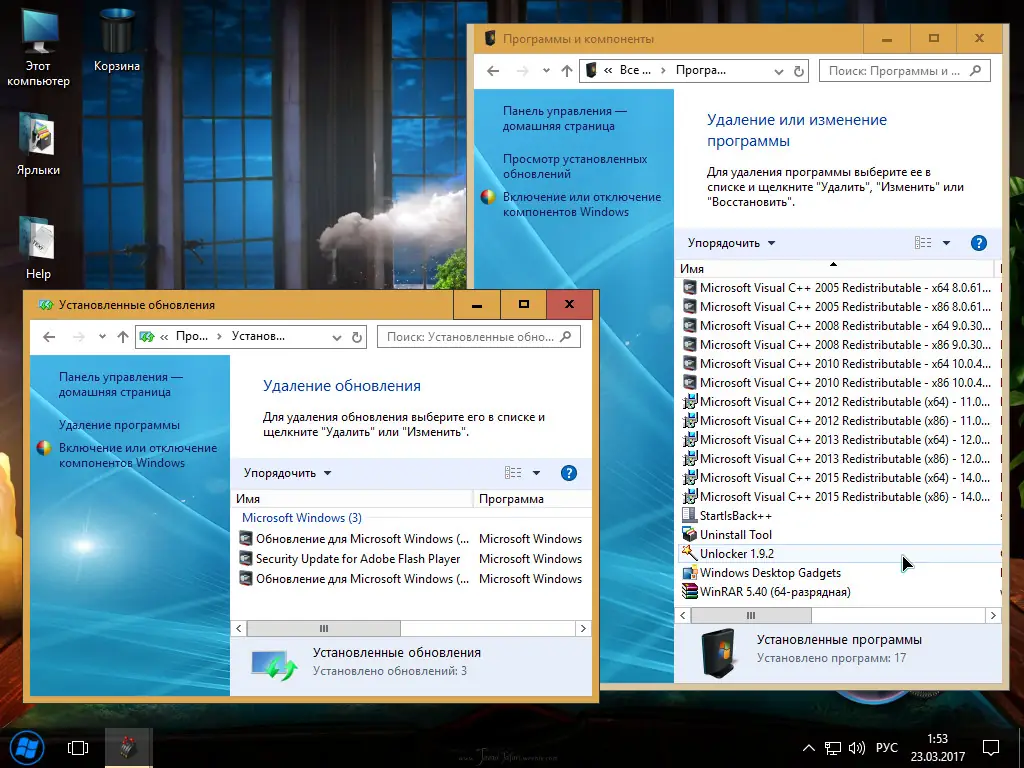Select Visual C++ 2008 Redistributable x86 entry
The image size is (1024, 768).
[840, 344]
